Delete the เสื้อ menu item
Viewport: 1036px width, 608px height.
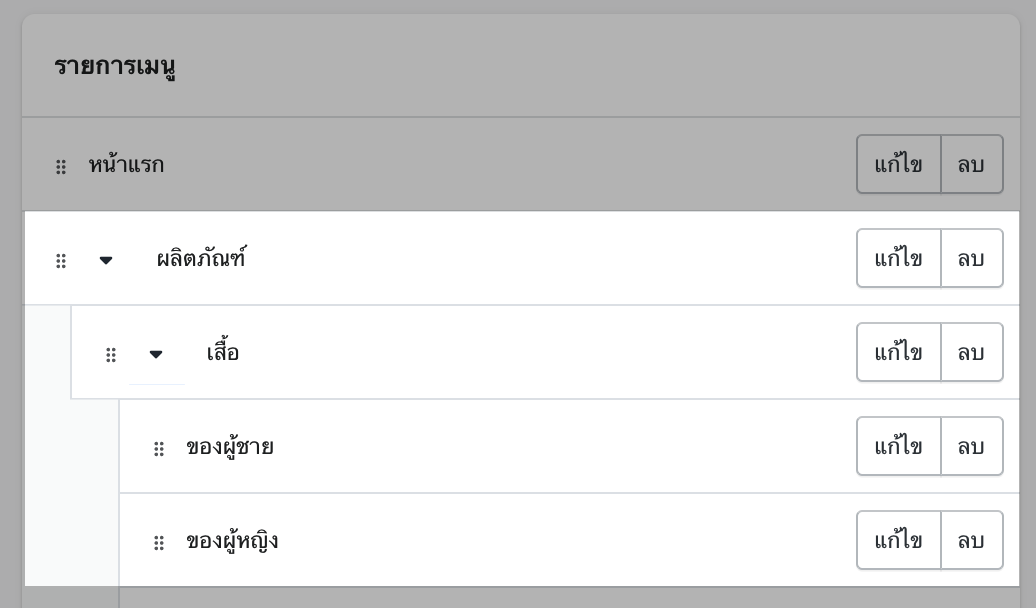tap(971, 352)
